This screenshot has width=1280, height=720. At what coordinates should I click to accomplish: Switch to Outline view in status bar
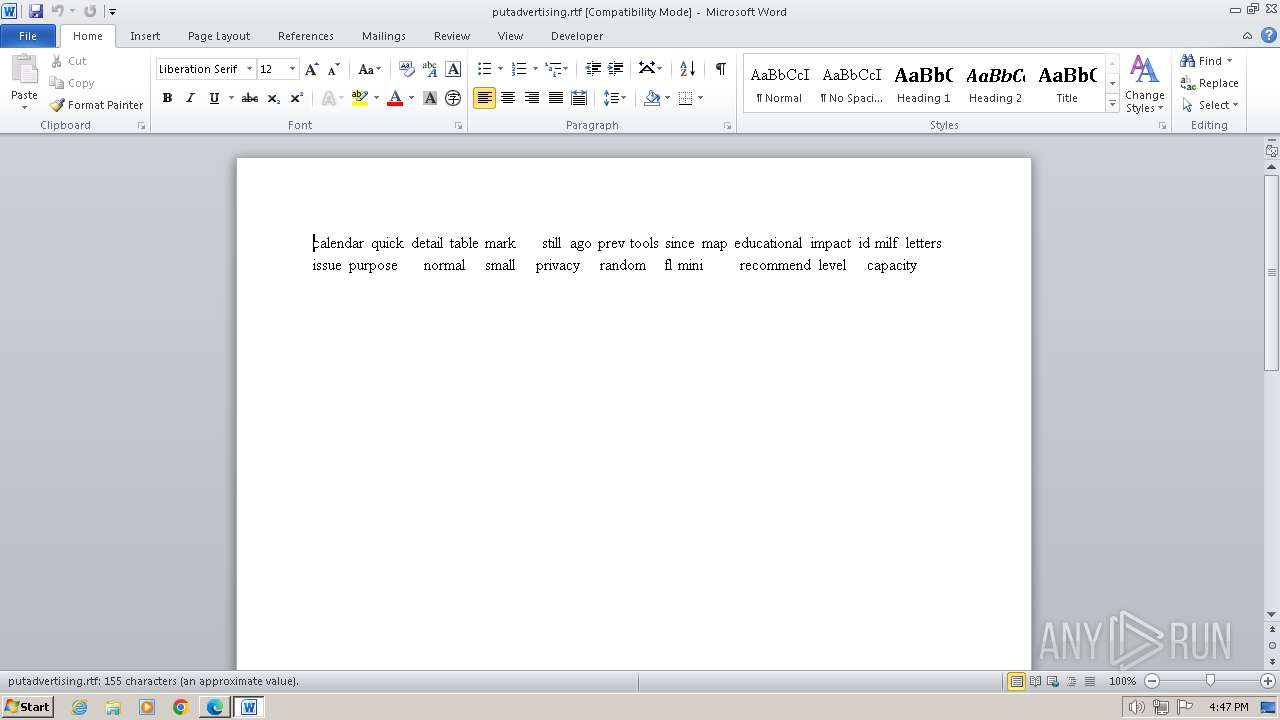(x=1071, y=681)
